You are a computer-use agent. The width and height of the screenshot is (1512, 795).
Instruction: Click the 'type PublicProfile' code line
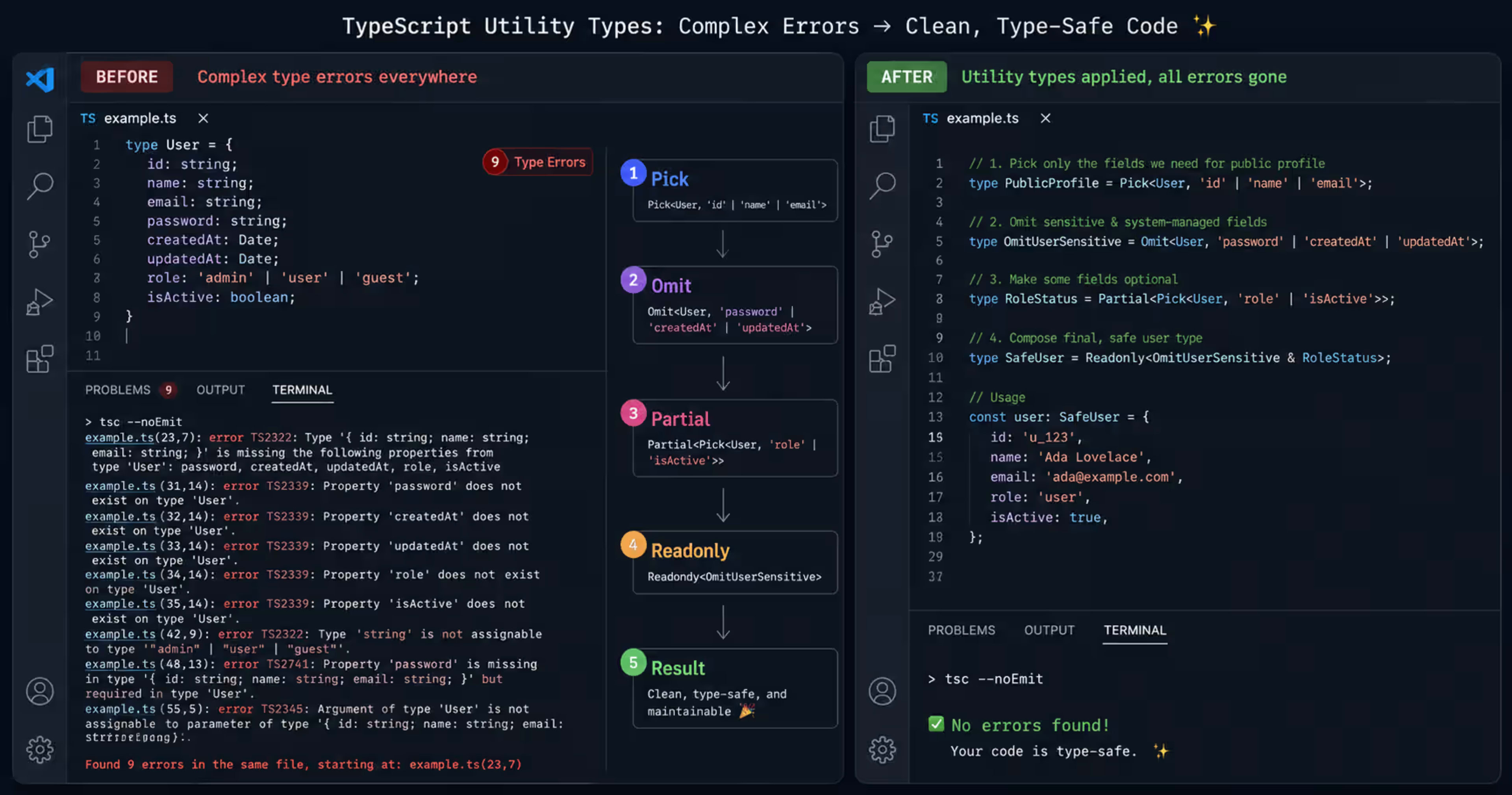point(1170,183)
